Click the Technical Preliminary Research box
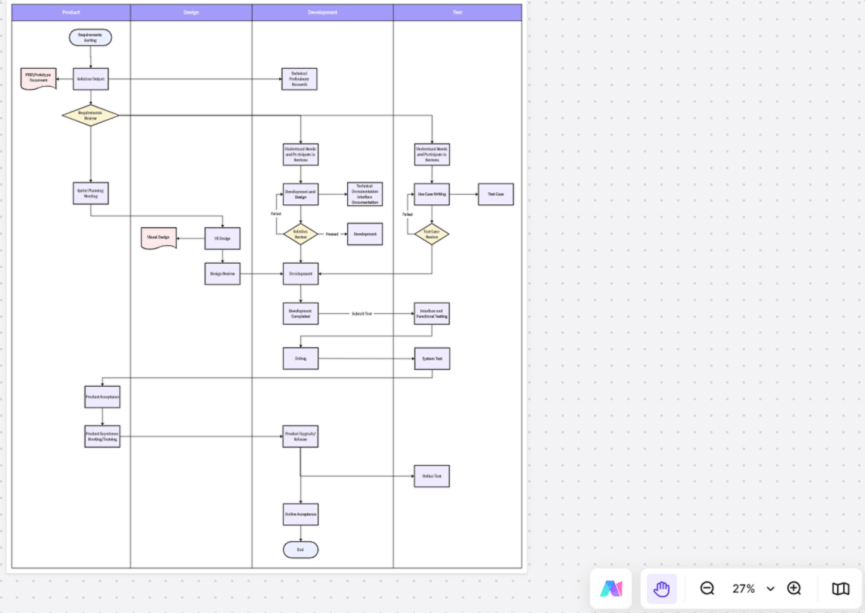865x613 pixels. tap(298, 77)
